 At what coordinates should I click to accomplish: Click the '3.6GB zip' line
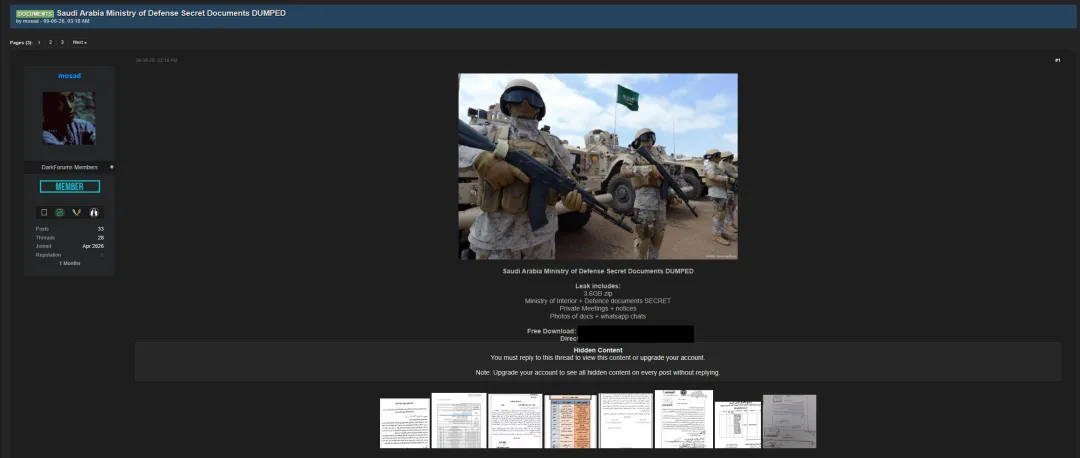[598, 293]
